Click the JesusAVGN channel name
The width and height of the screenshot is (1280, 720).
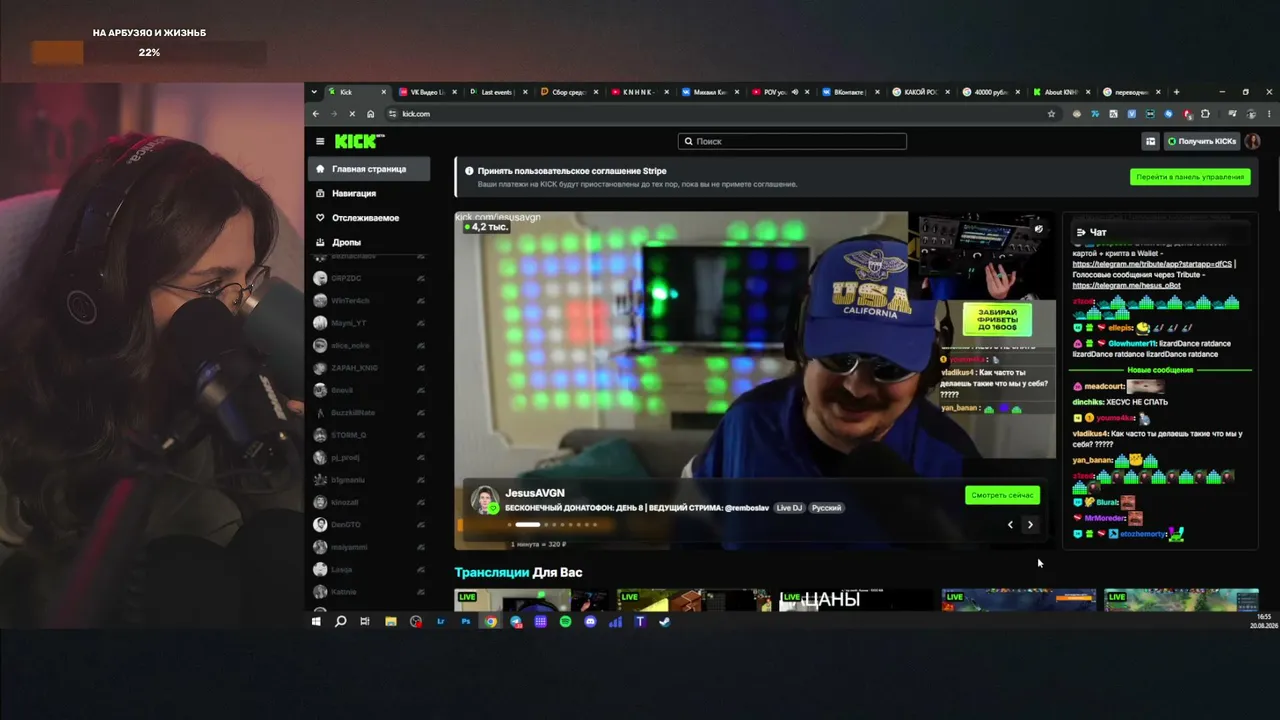(535, 493)
